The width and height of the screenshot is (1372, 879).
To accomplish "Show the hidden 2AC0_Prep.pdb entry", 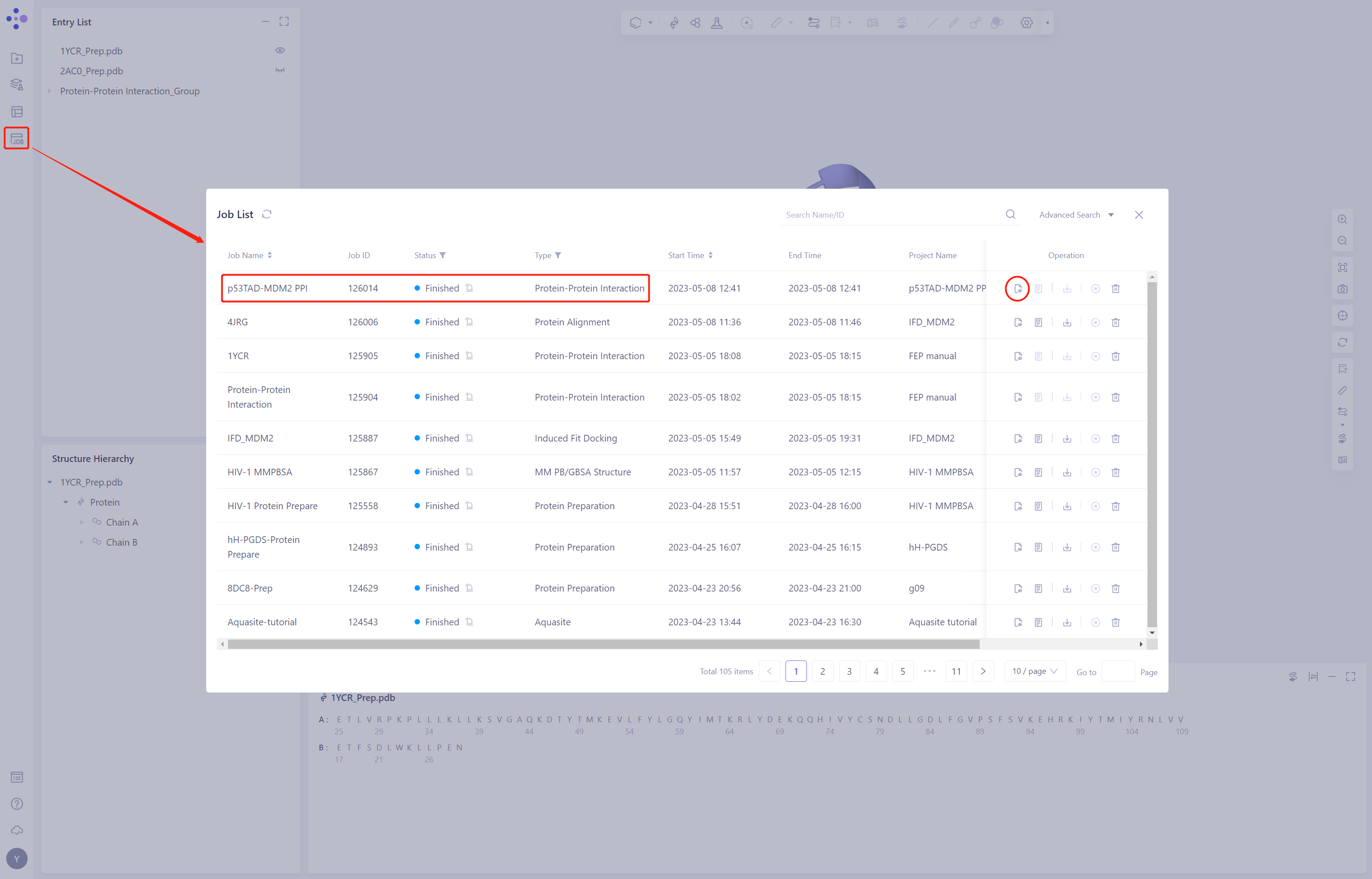I will (x=280, y=71).
